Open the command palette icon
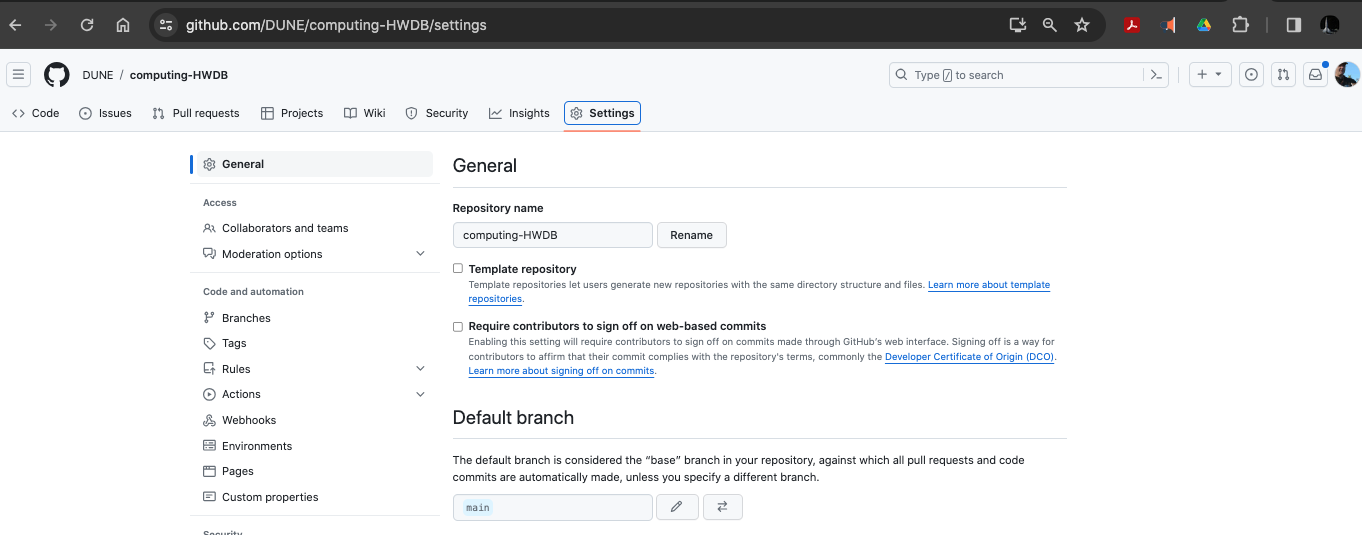The height and width of the screenshot is (535, 1362). pos(1156,75)
